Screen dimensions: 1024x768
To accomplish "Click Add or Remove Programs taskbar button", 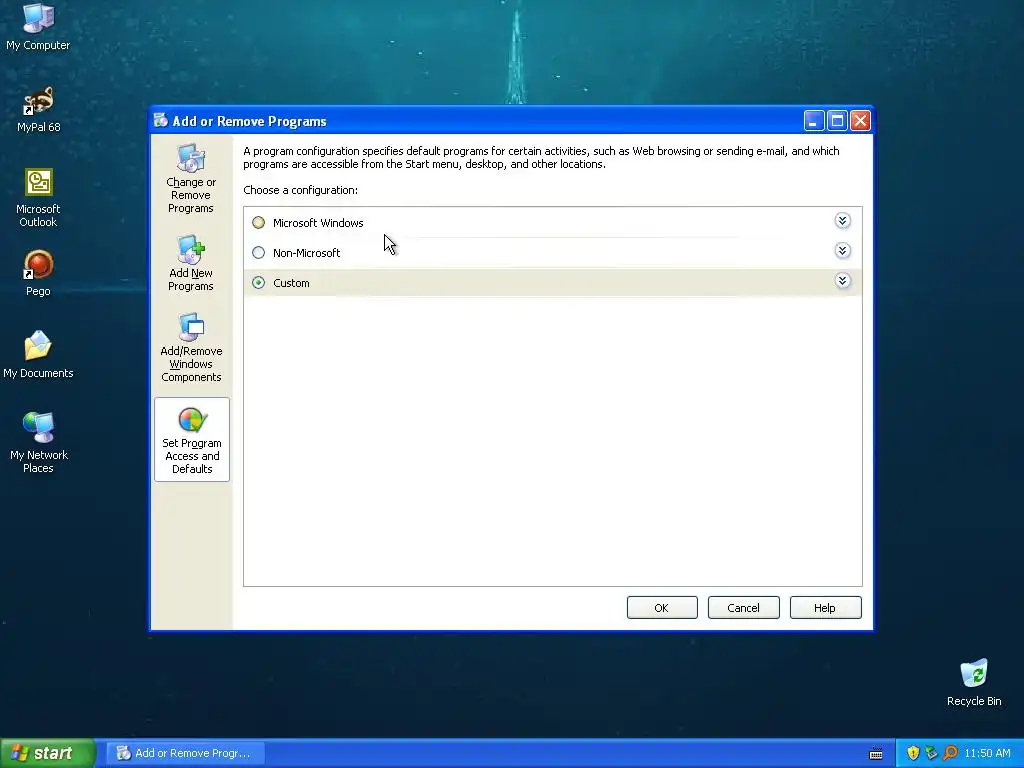I will (x=185, y=753).
